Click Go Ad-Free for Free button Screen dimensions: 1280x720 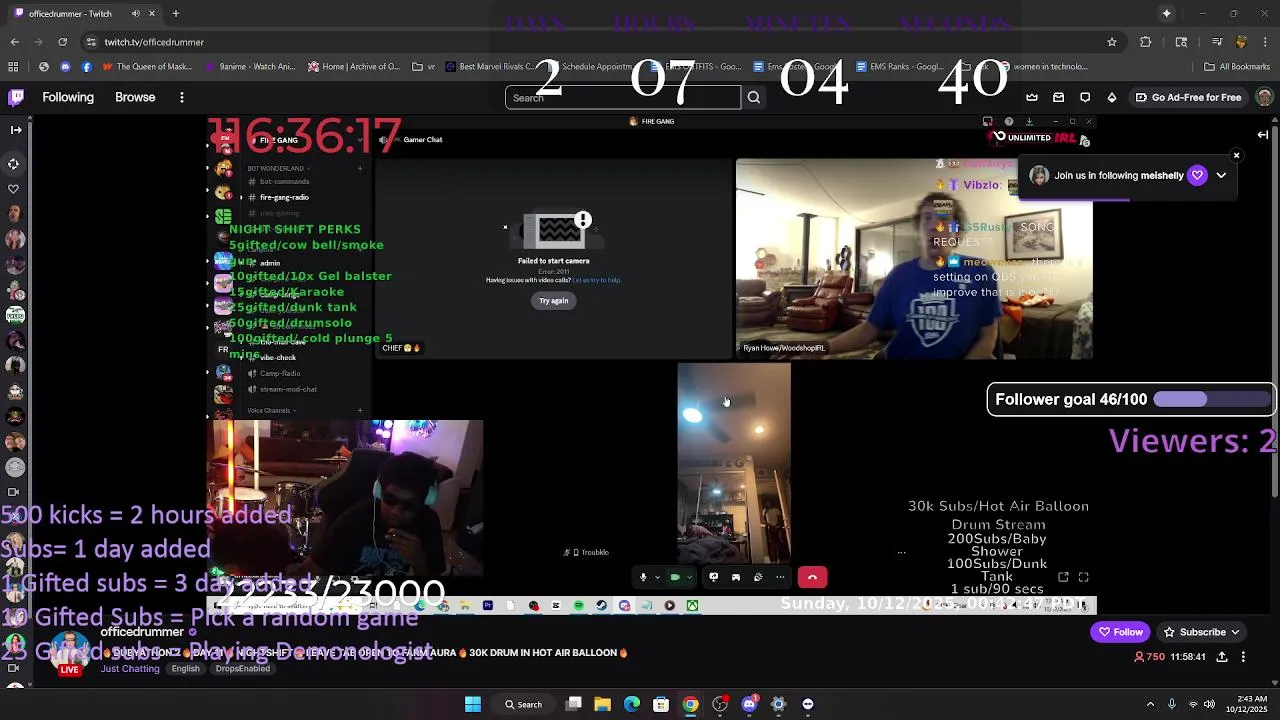tap(1188, 97)
